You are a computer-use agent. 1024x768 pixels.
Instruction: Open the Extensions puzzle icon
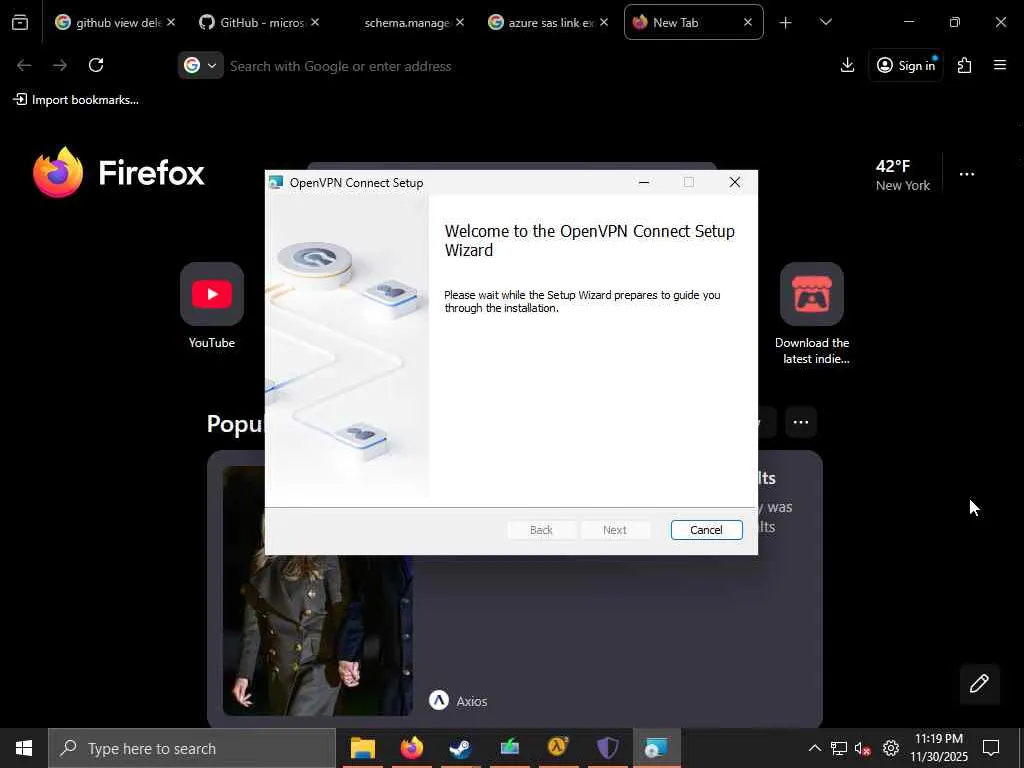pyautogui.click(x=965, y=65)
